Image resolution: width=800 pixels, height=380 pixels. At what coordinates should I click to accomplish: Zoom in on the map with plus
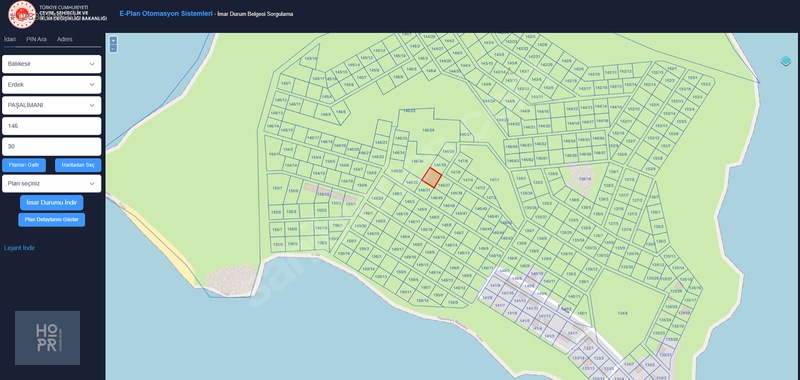(x=113, y=40)
